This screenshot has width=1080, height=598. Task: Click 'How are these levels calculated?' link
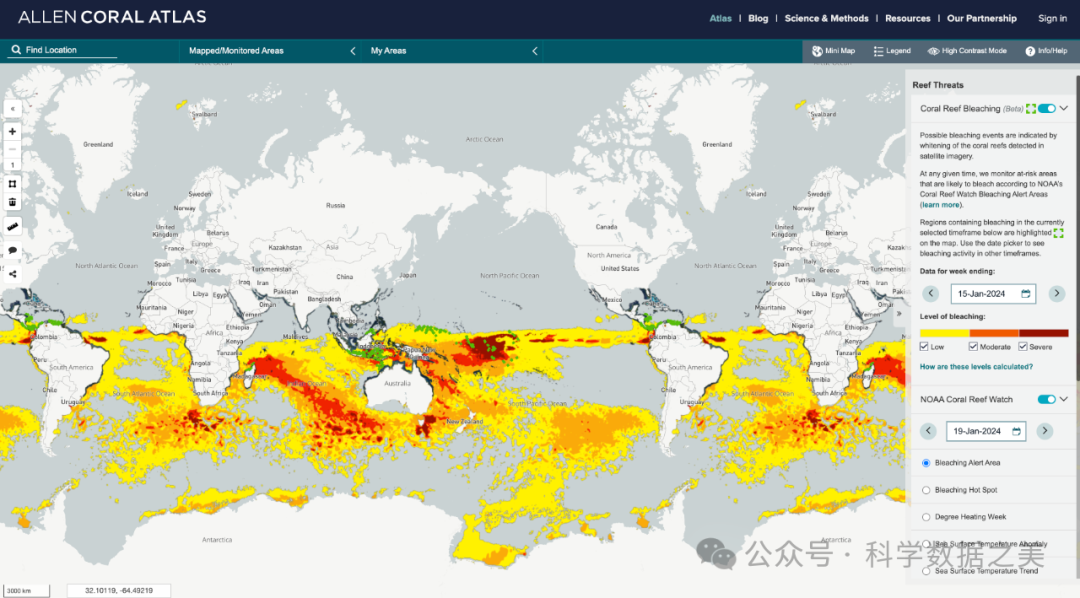[977, 367]
